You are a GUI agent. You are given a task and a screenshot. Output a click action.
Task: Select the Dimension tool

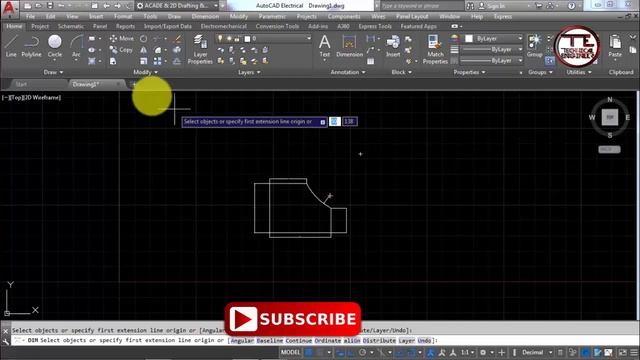[x=349, y=46]
